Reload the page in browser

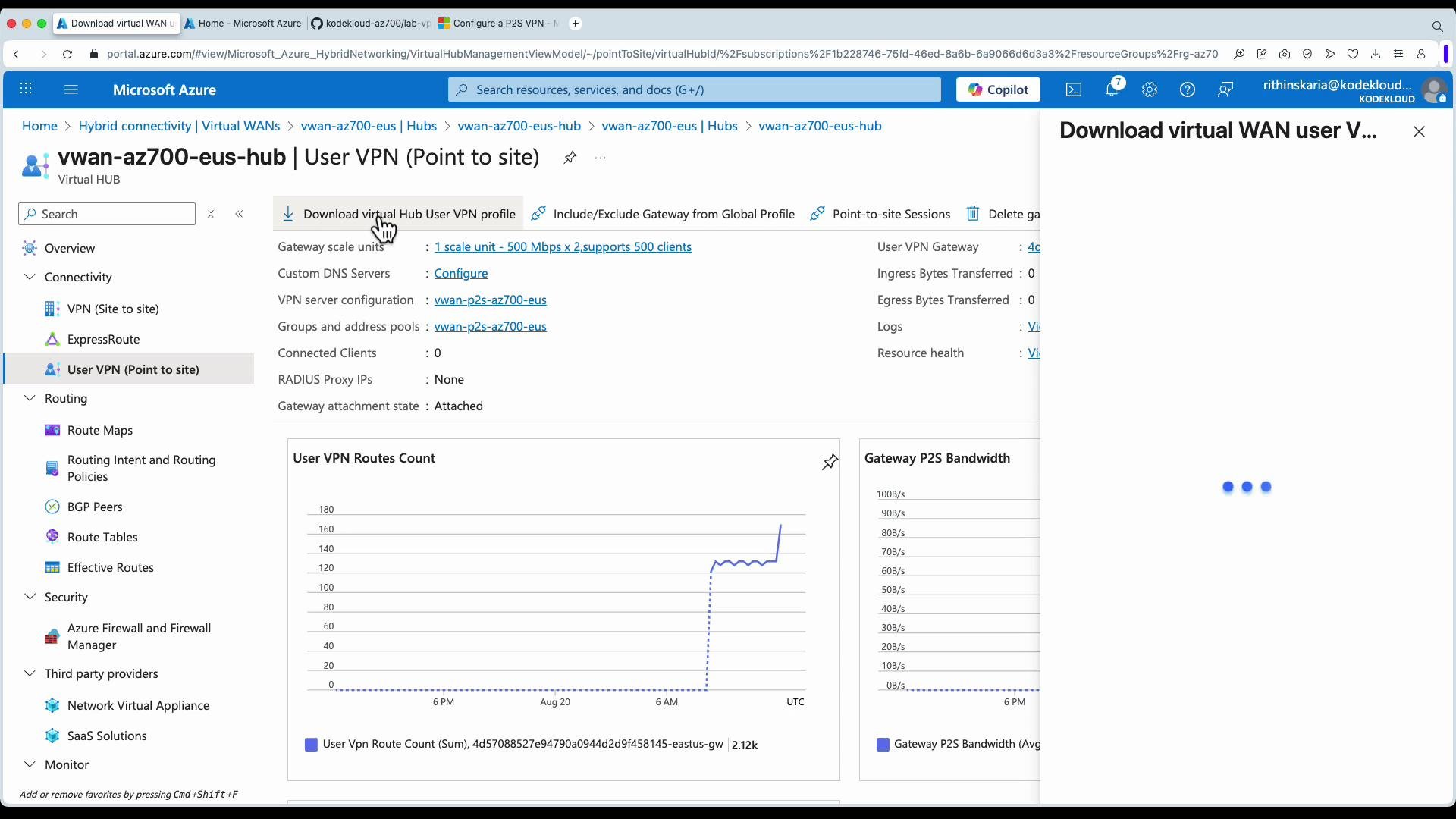click(67, 54)
